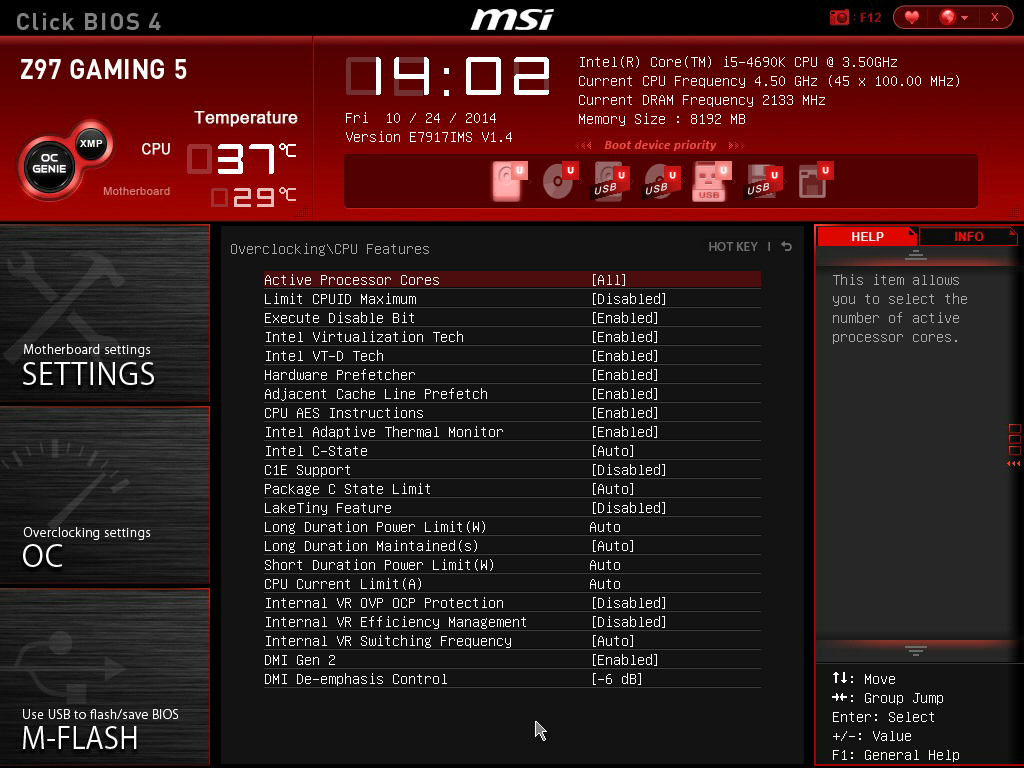Select the CD/DVD boot device icon
Viewport: 1024px width, 768px height.
coord(560,181)
